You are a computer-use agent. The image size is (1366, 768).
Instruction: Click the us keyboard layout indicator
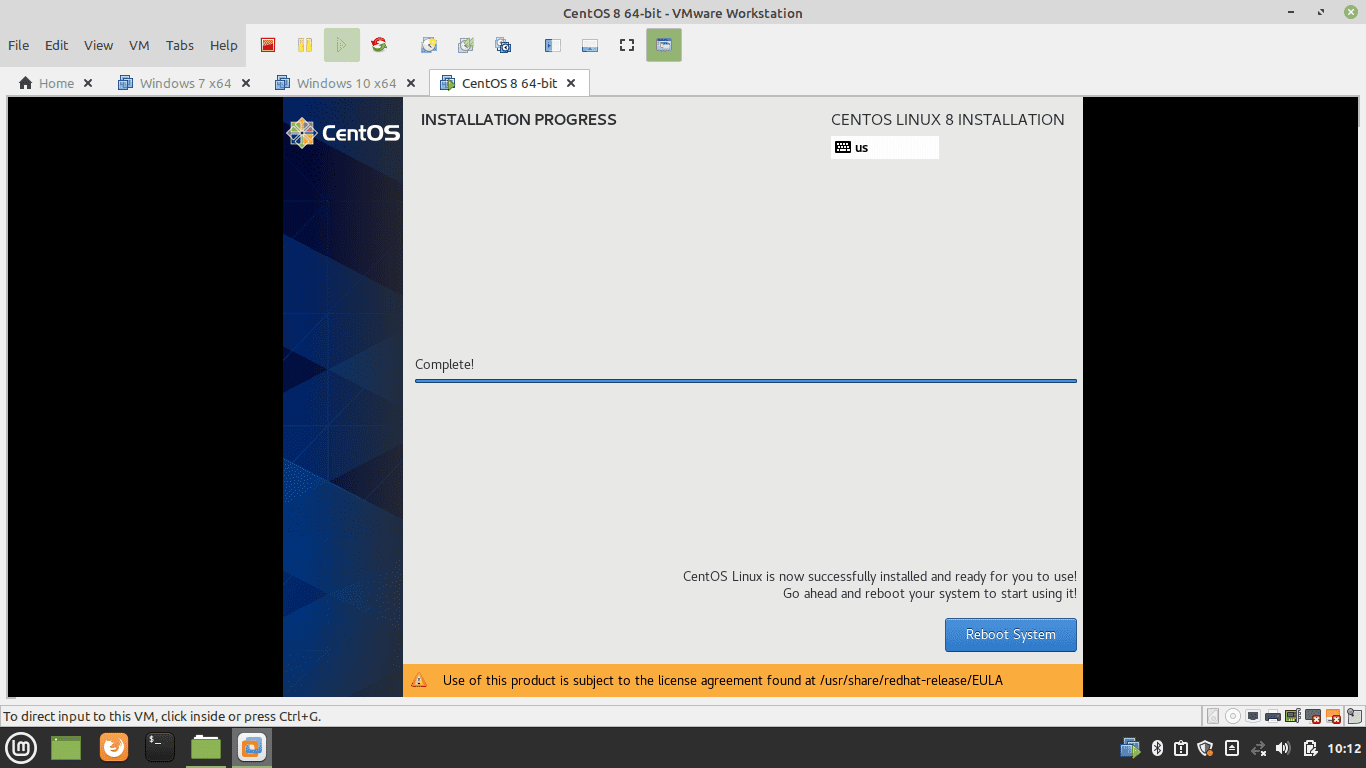point(885,147)
